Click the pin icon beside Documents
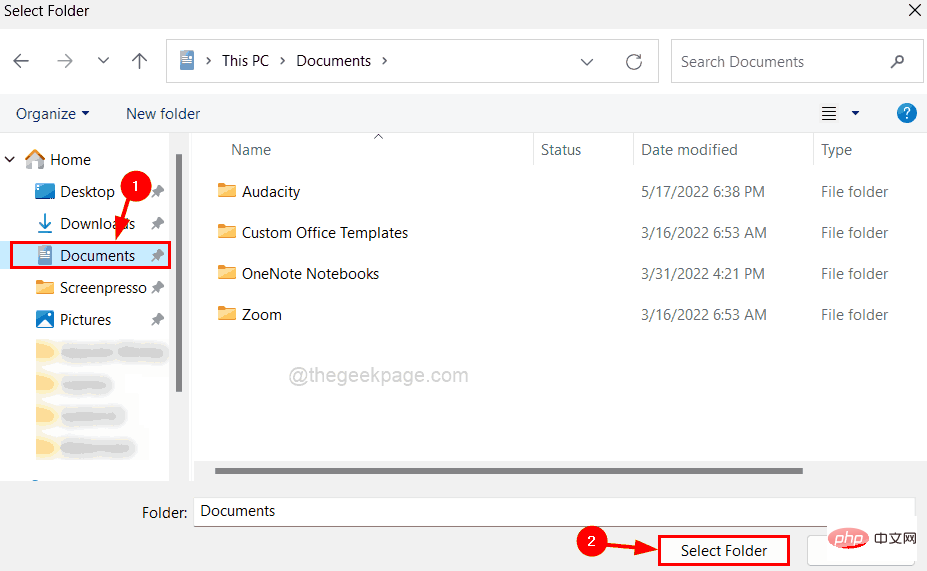The width and height of the screenshot is (927, 571). point(157,255)
